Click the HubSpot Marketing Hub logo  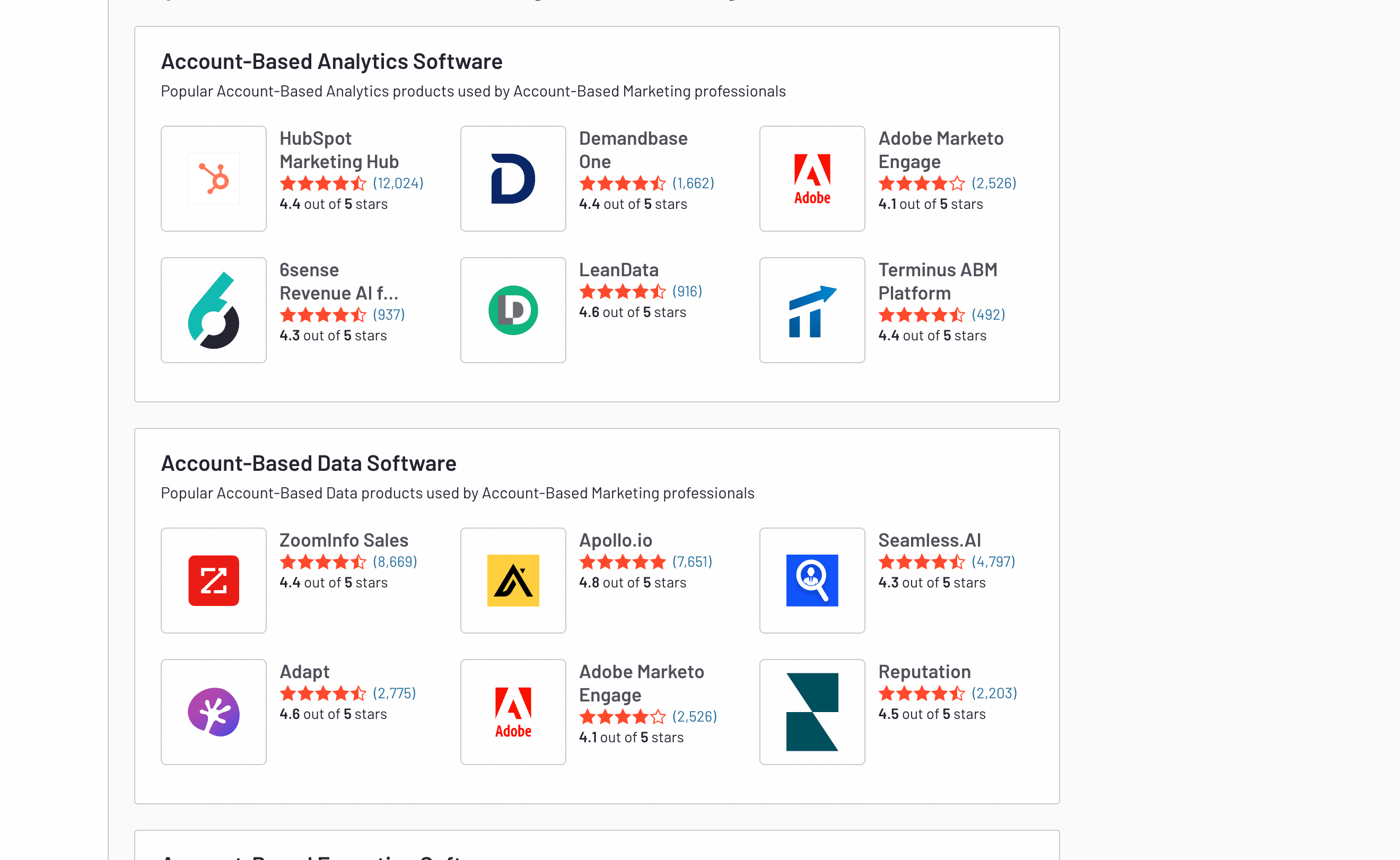(213, 179)
